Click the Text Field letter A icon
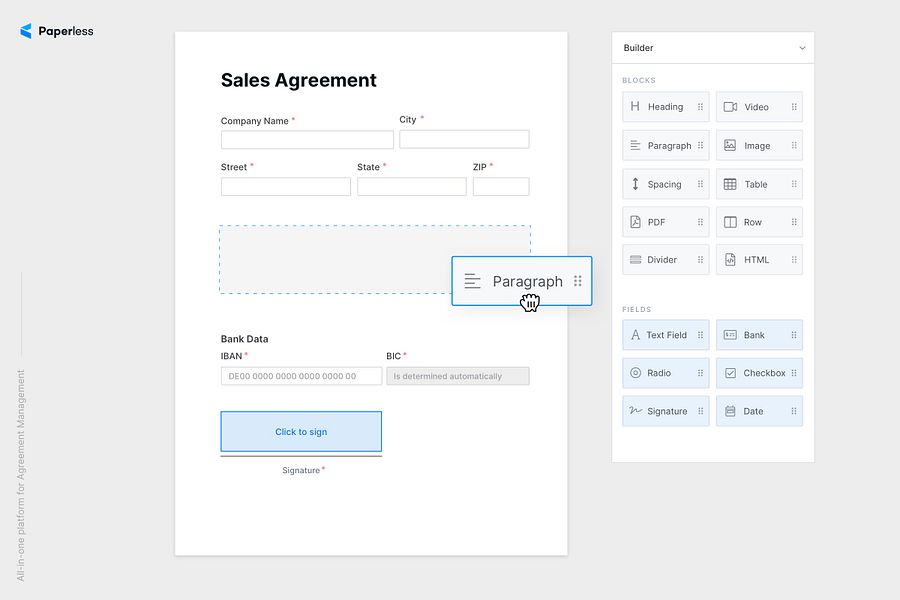 (635, 335)
